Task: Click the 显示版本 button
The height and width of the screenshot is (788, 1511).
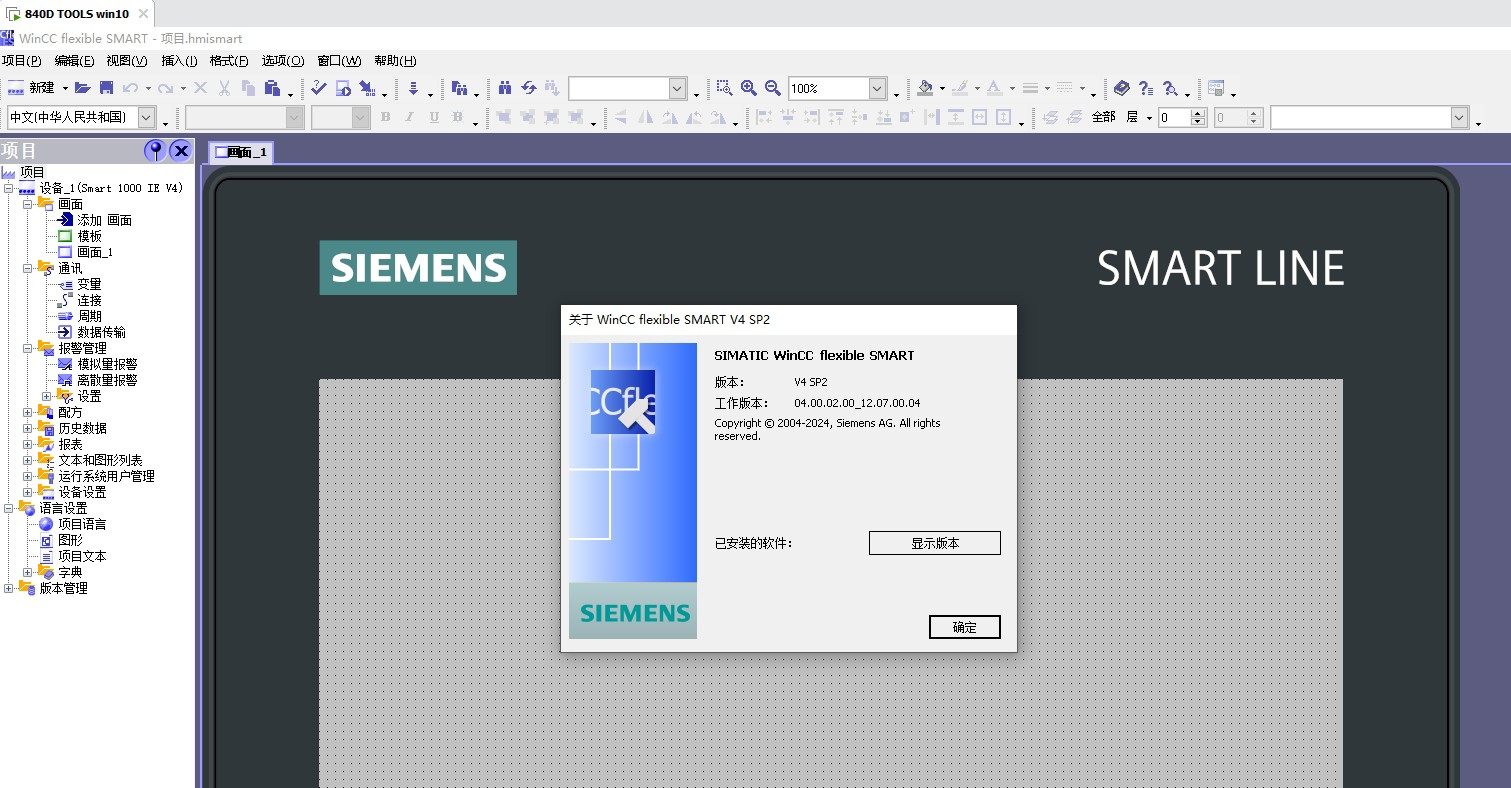Action: (x=934, y=543)
